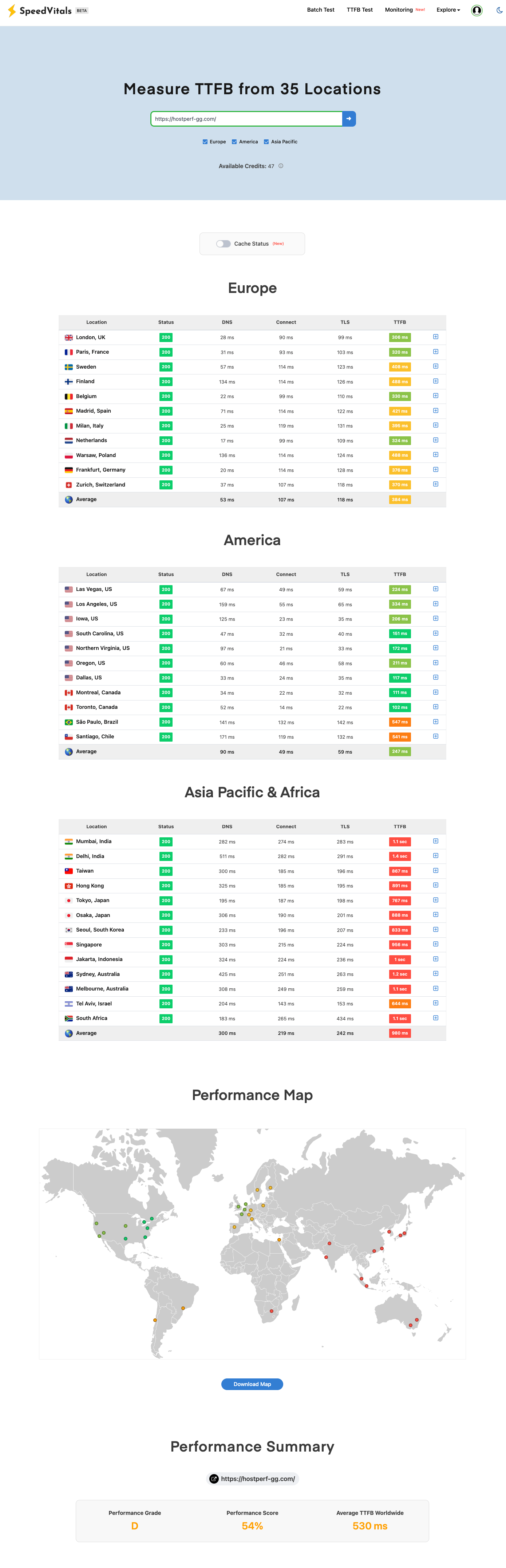Image resolution: width=506 pixels, height=1568 pixels.
Task: Expand South Africa row details
Action: click(x=435, y=1018)
